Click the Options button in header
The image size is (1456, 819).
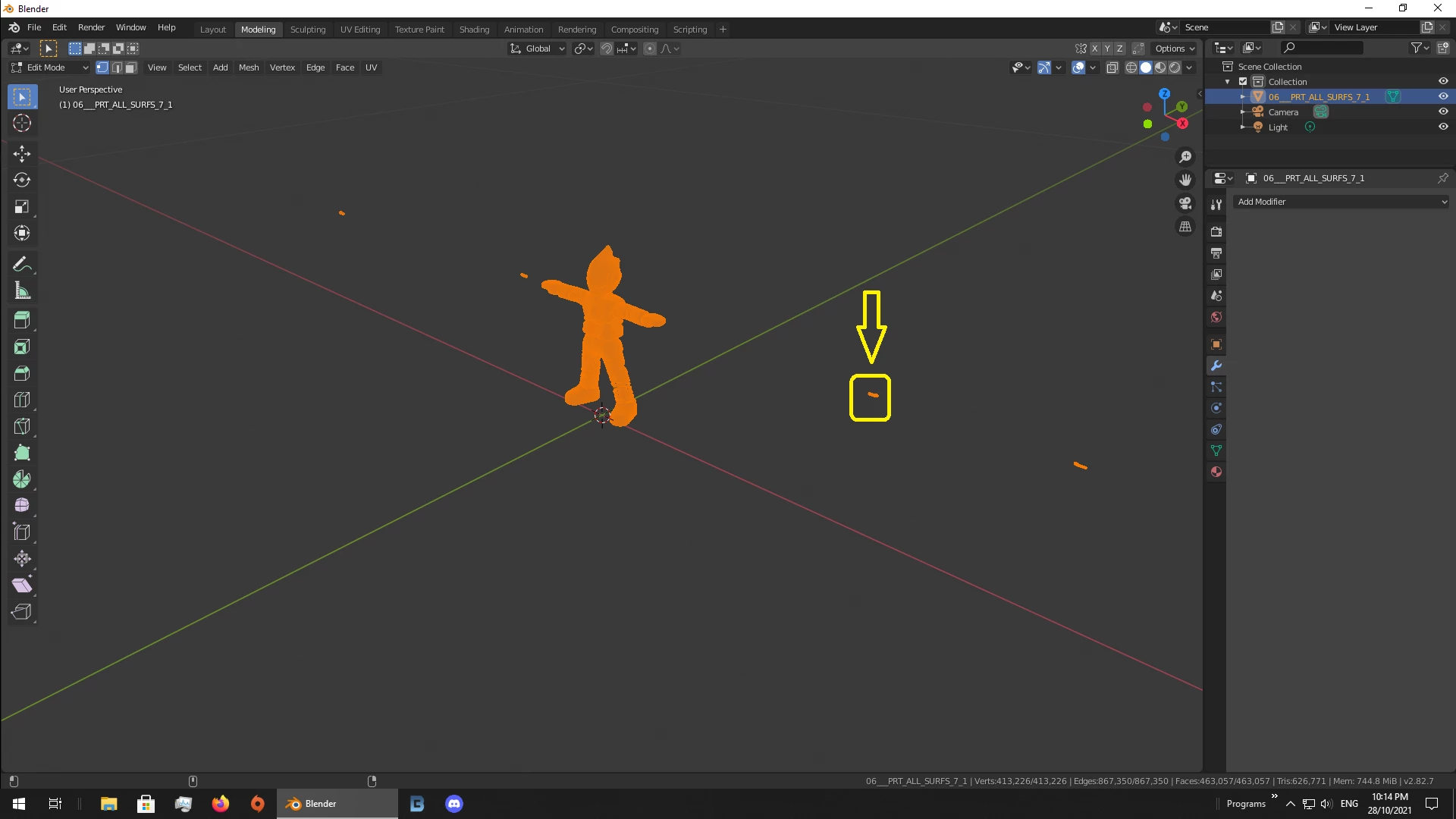pyautogui.click(x=1174, y=49)
